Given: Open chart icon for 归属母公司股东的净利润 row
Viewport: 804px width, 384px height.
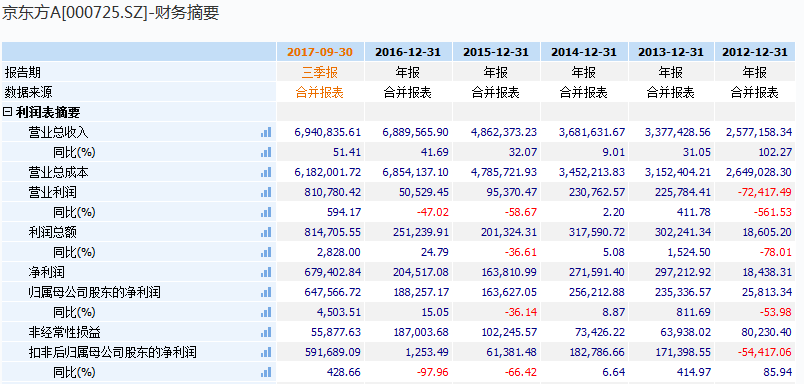Looking at the screenshot, I should (266, 292).
